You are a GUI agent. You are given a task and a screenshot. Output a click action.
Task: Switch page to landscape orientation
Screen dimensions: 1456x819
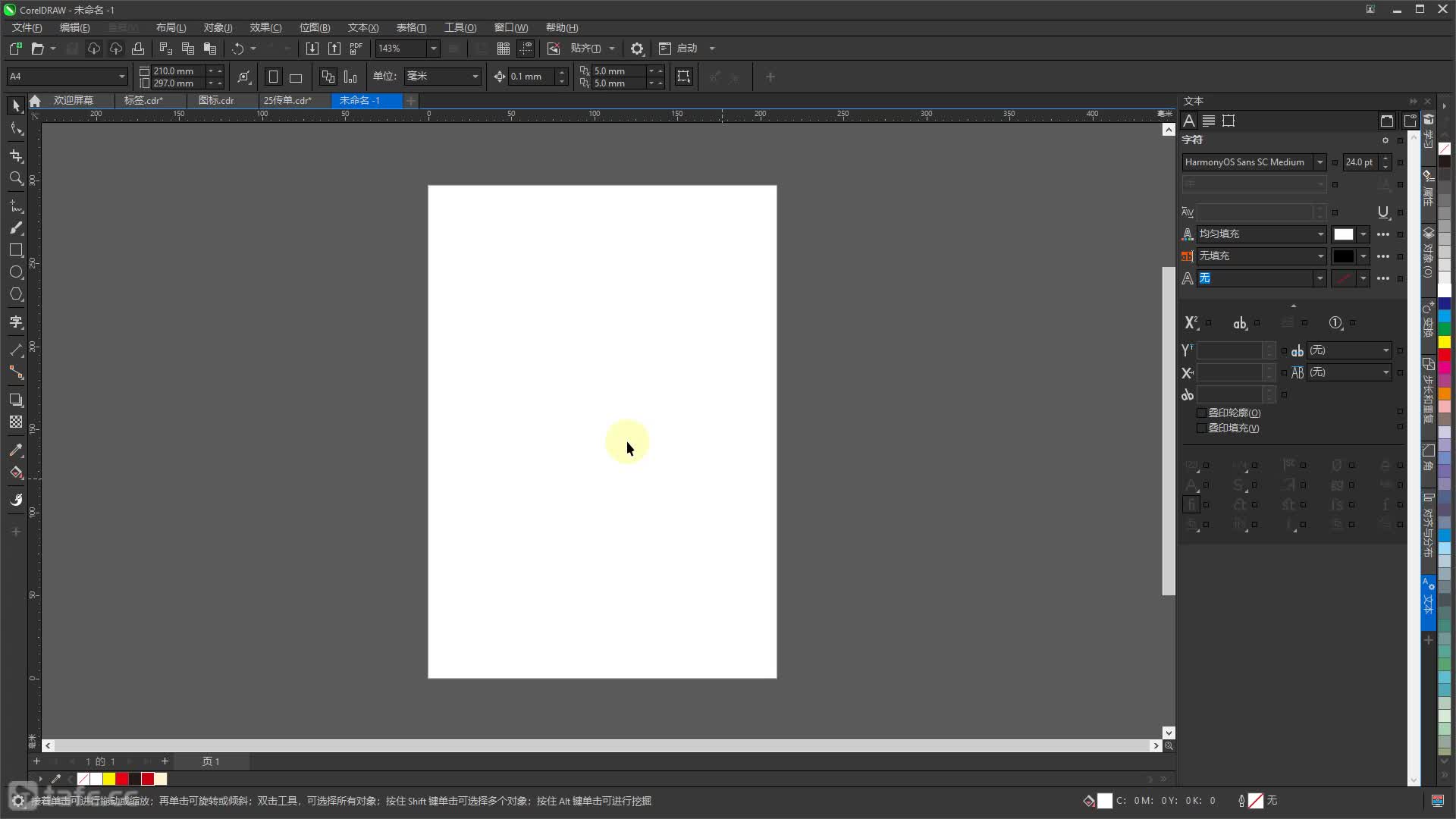tap(296, 77)
